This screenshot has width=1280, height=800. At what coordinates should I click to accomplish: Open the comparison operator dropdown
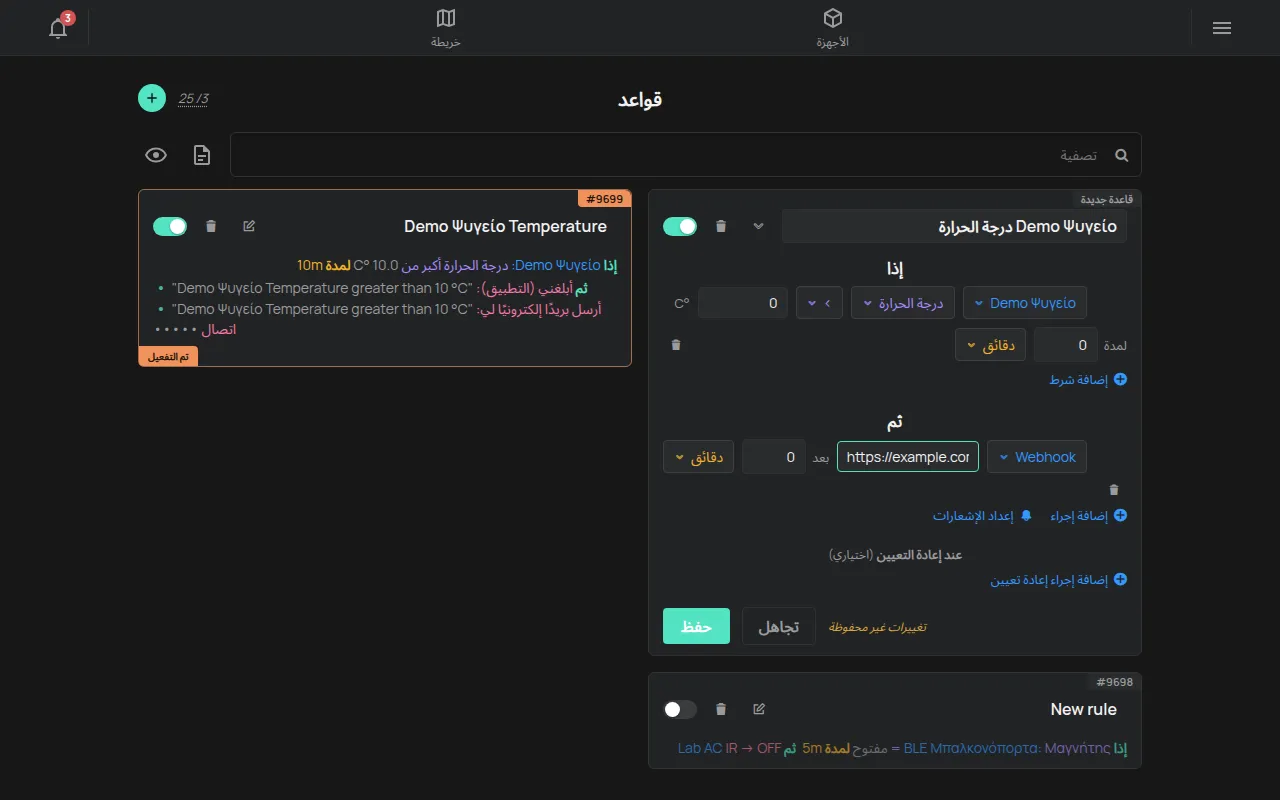pos(819,303)
